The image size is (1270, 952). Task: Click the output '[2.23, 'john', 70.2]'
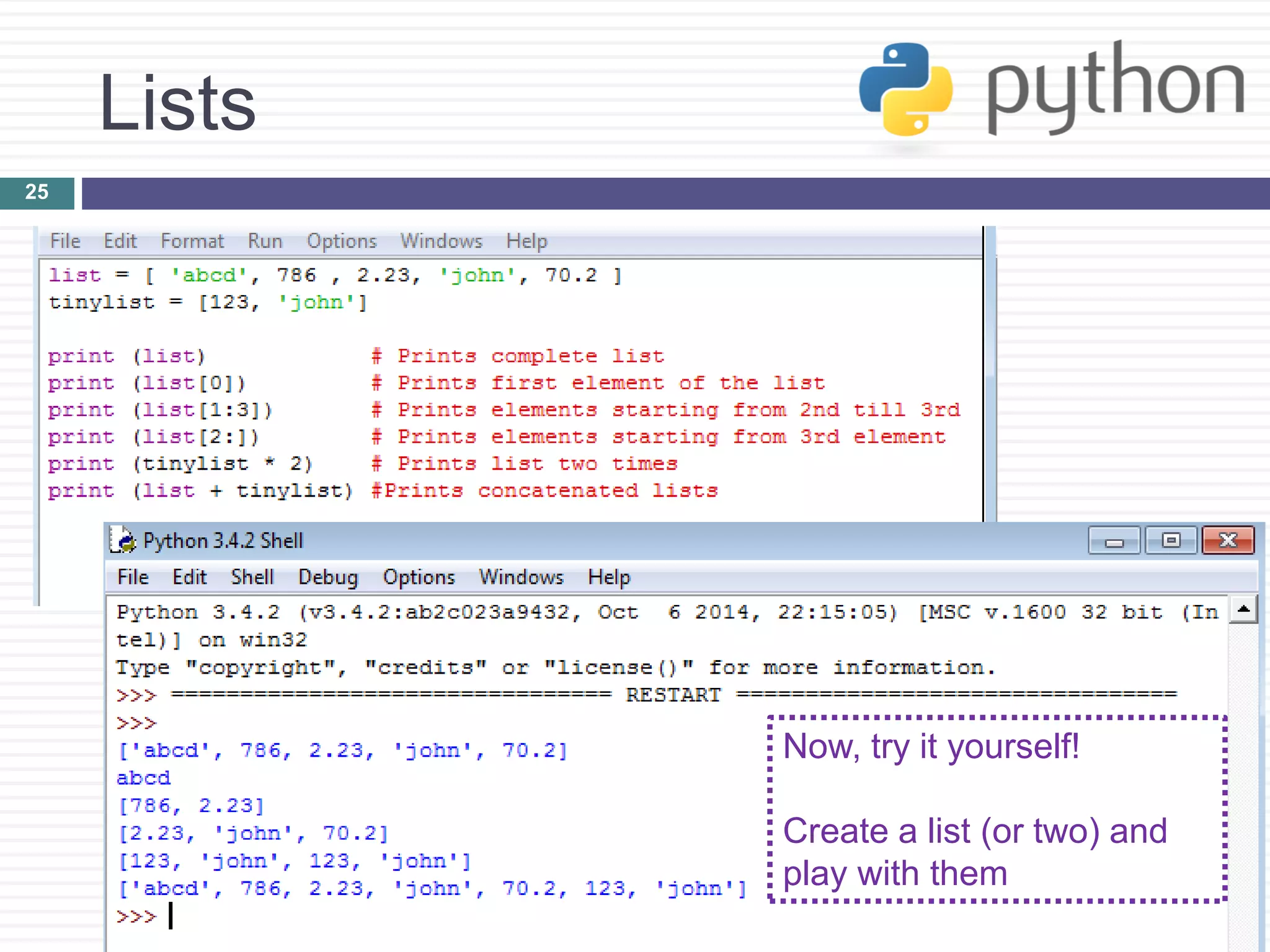tap(254, 833)
